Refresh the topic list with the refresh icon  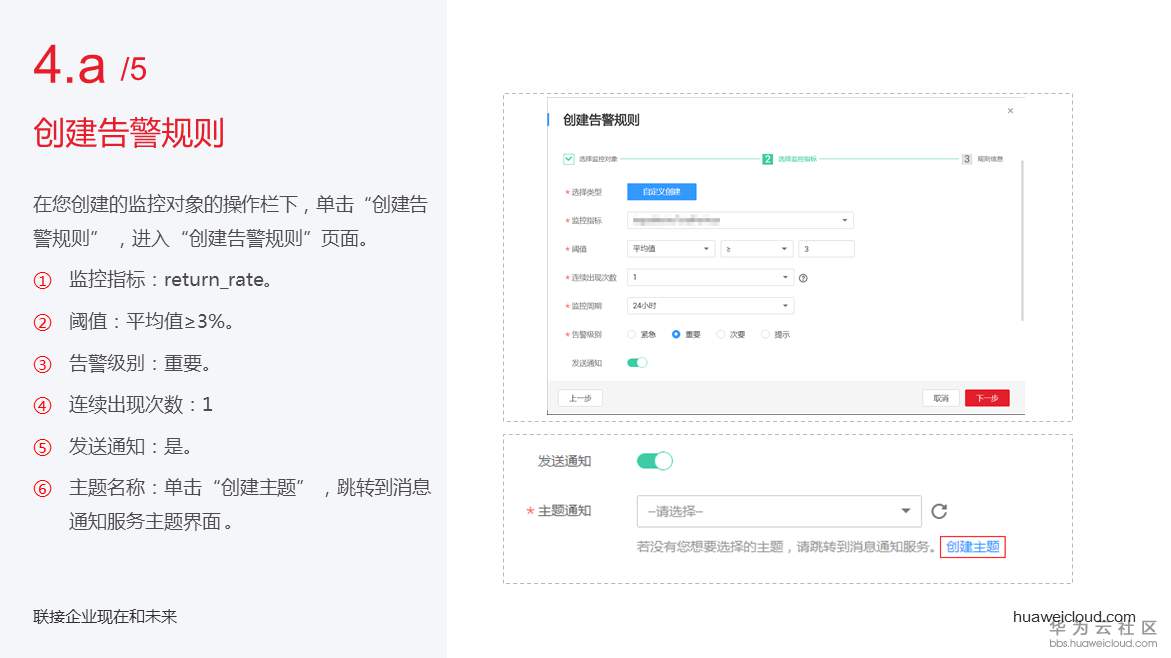click(938, 511)
